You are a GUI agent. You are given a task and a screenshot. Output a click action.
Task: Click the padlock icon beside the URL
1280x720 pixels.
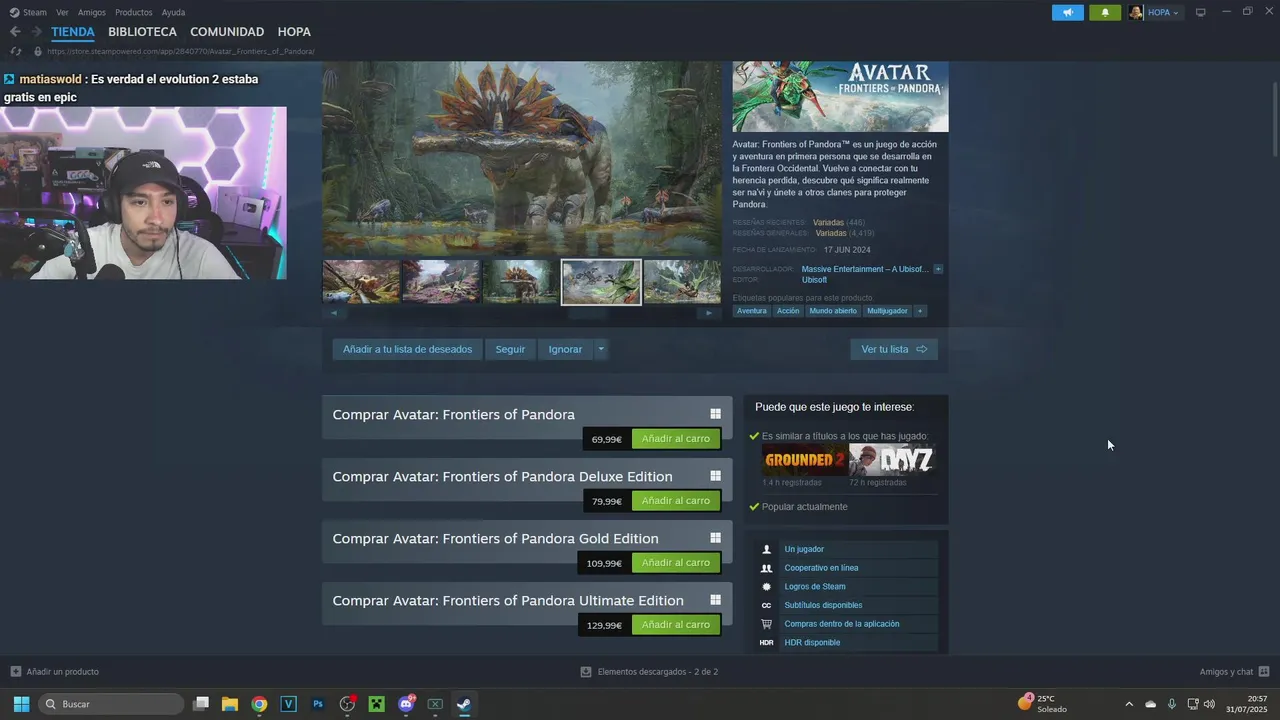[38, 51]
